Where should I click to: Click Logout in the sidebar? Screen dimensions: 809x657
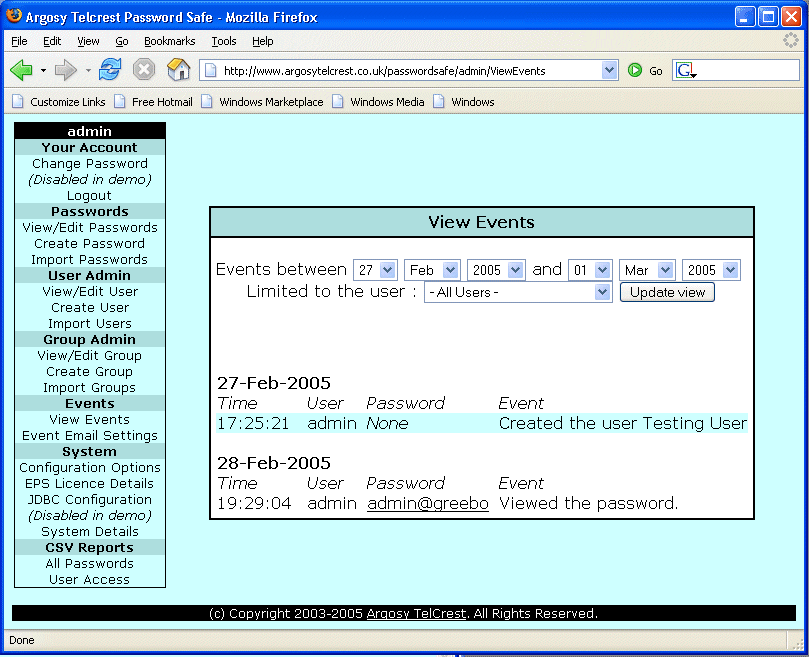click(89, 196)
